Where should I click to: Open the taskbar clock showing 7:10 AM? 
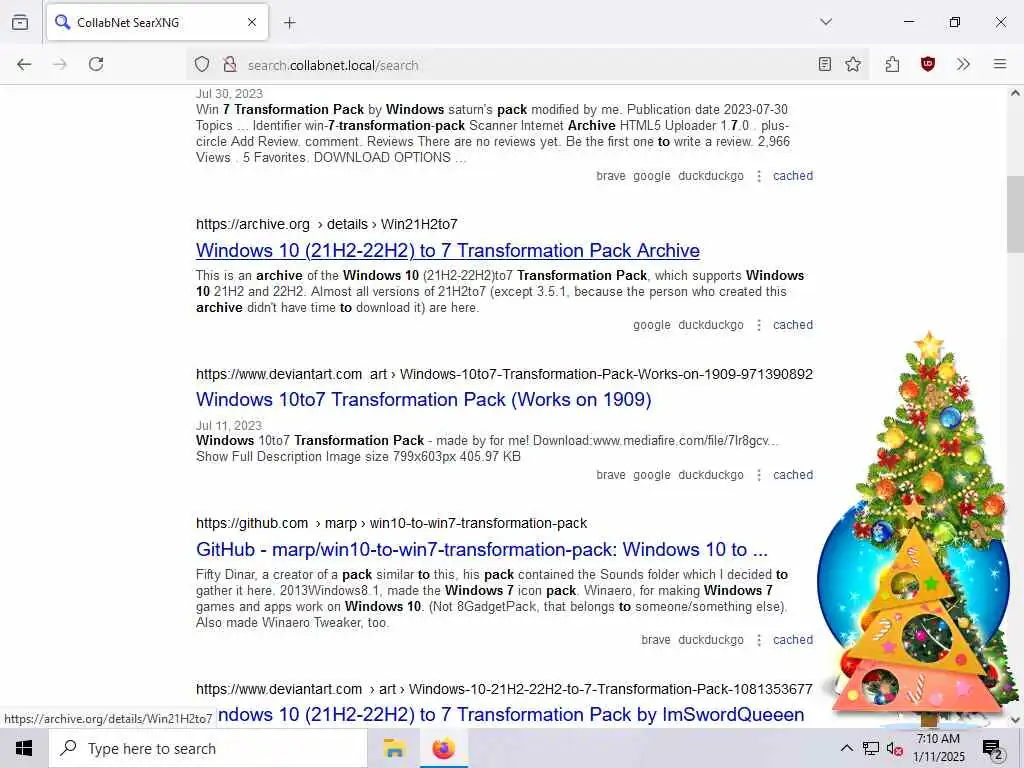click(938, 748)
